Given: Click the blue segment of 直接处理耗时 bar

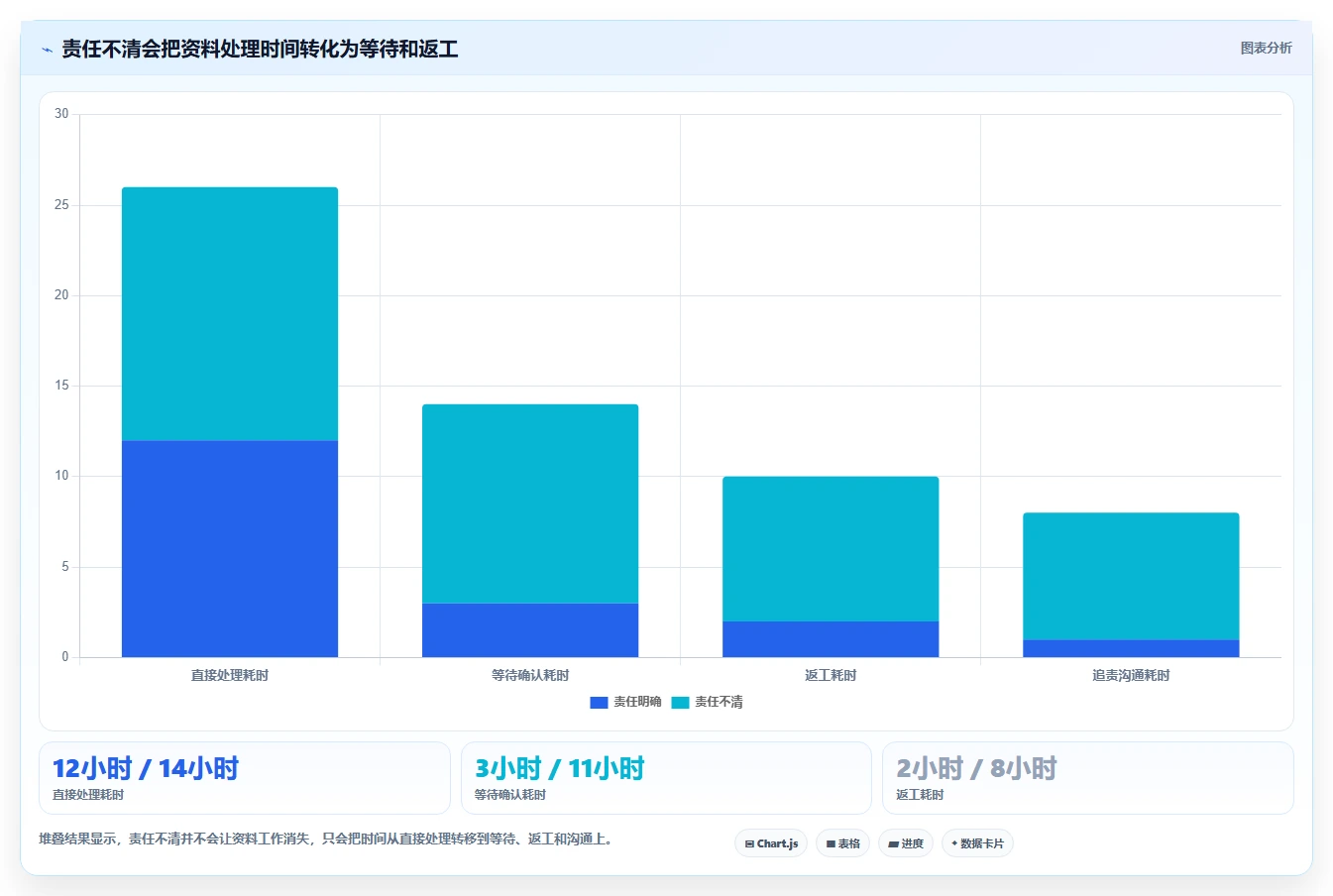Looking at the screenshot, I should pyautogui.click(x=230, y=548).
